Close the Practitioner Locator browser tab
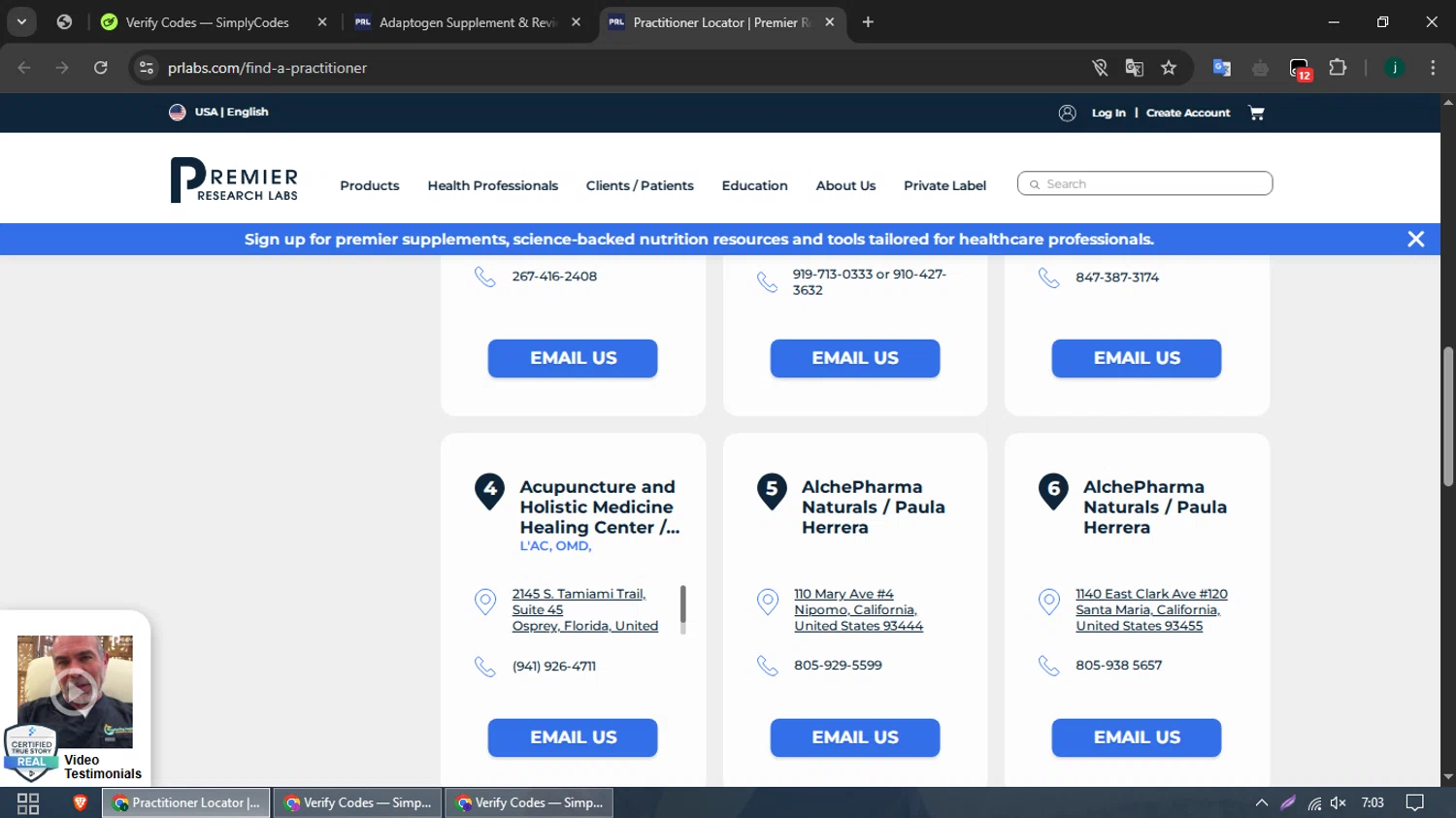Screen dimensions: 1456x818 click(830, 22)
